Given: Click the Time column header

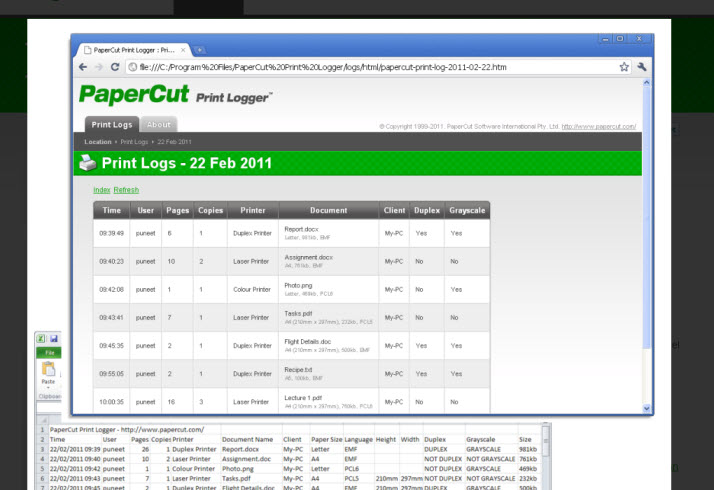Looking at the screenshot, I should pyautogui.click(x=112, y=210).
